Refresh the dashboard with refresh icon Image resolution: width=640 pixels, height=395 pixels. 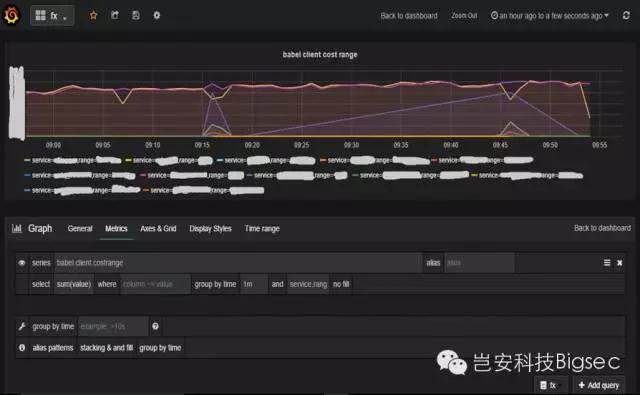tap(626, 16)
